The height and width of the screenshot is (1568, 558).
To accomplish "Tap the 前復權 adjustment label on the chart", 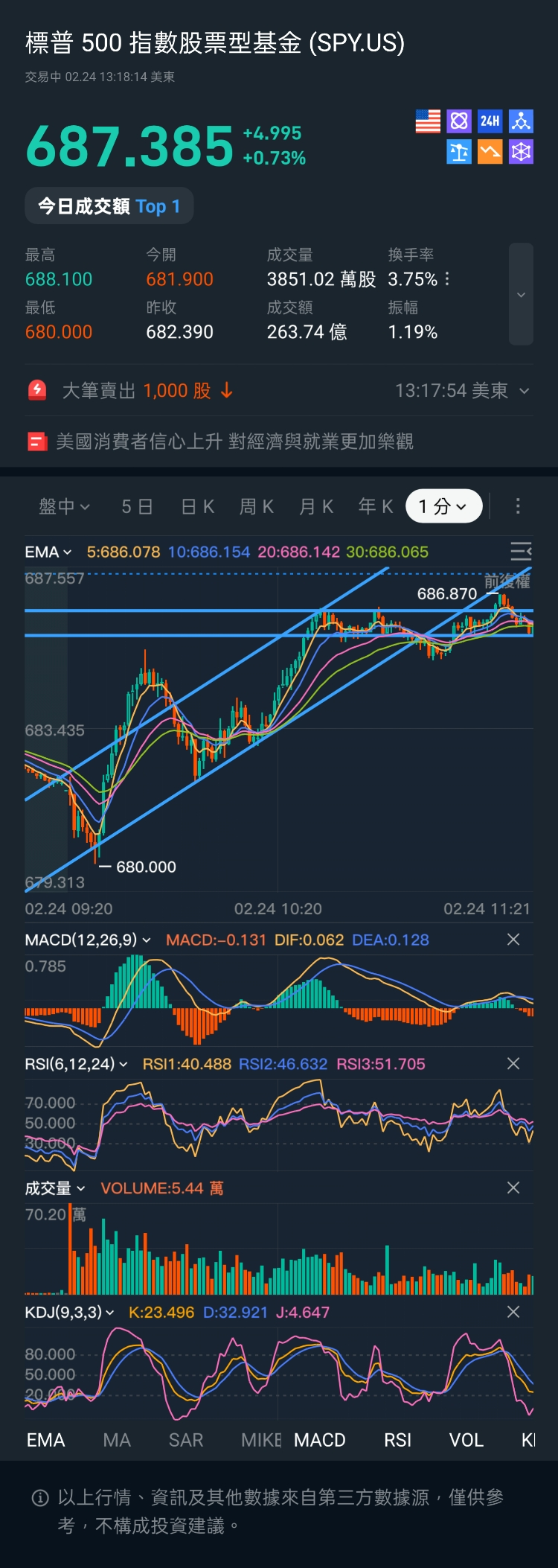I will (507, 581).
